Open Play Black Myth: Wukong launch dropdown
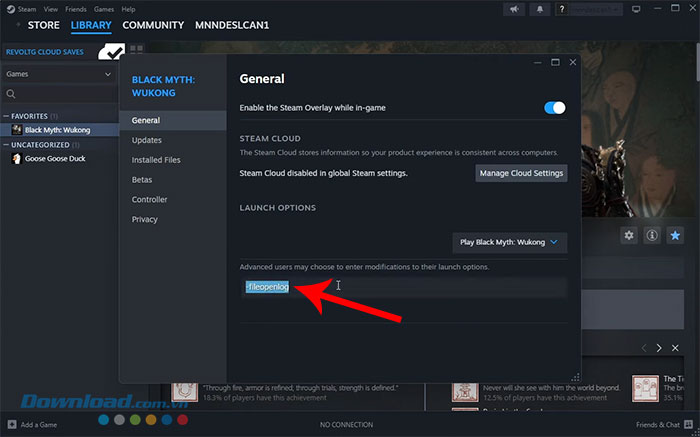Screen dimensions: 700x437 (510, 242)
